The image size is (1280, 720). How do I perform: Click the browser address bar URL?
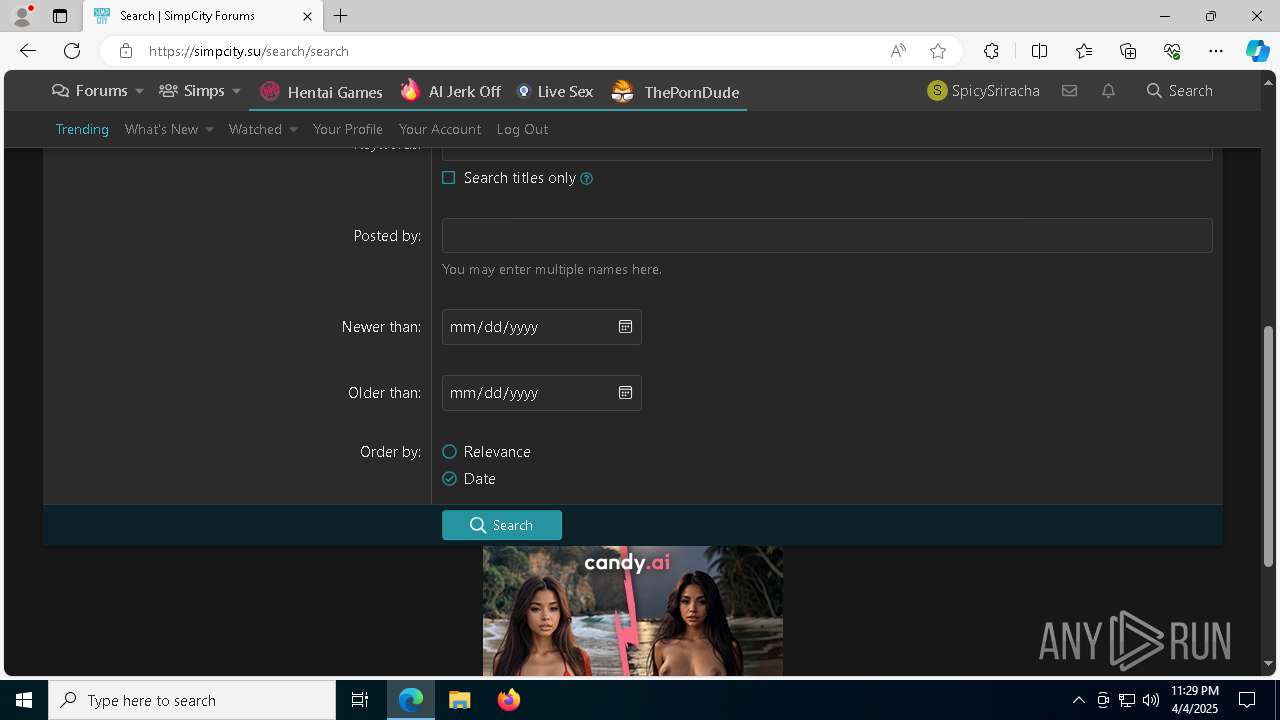[249, 51]
